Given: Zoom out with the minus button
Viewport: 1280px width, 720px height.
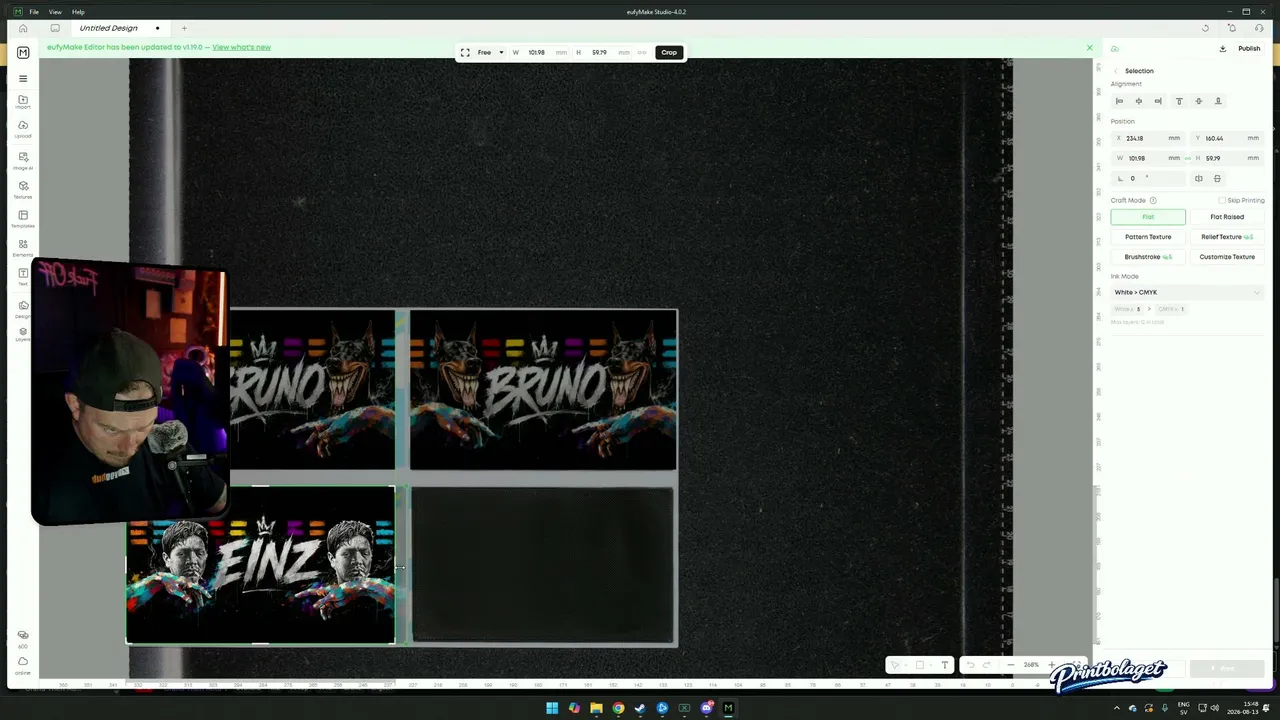Looking at the screenshot, I should 1010,665.
